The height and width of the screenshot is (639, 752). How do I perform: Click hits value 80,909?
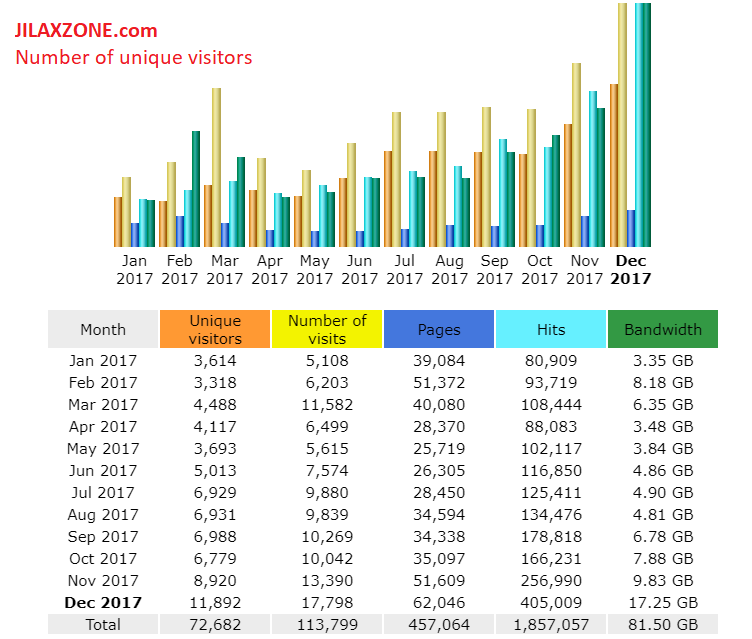[551, 361]
